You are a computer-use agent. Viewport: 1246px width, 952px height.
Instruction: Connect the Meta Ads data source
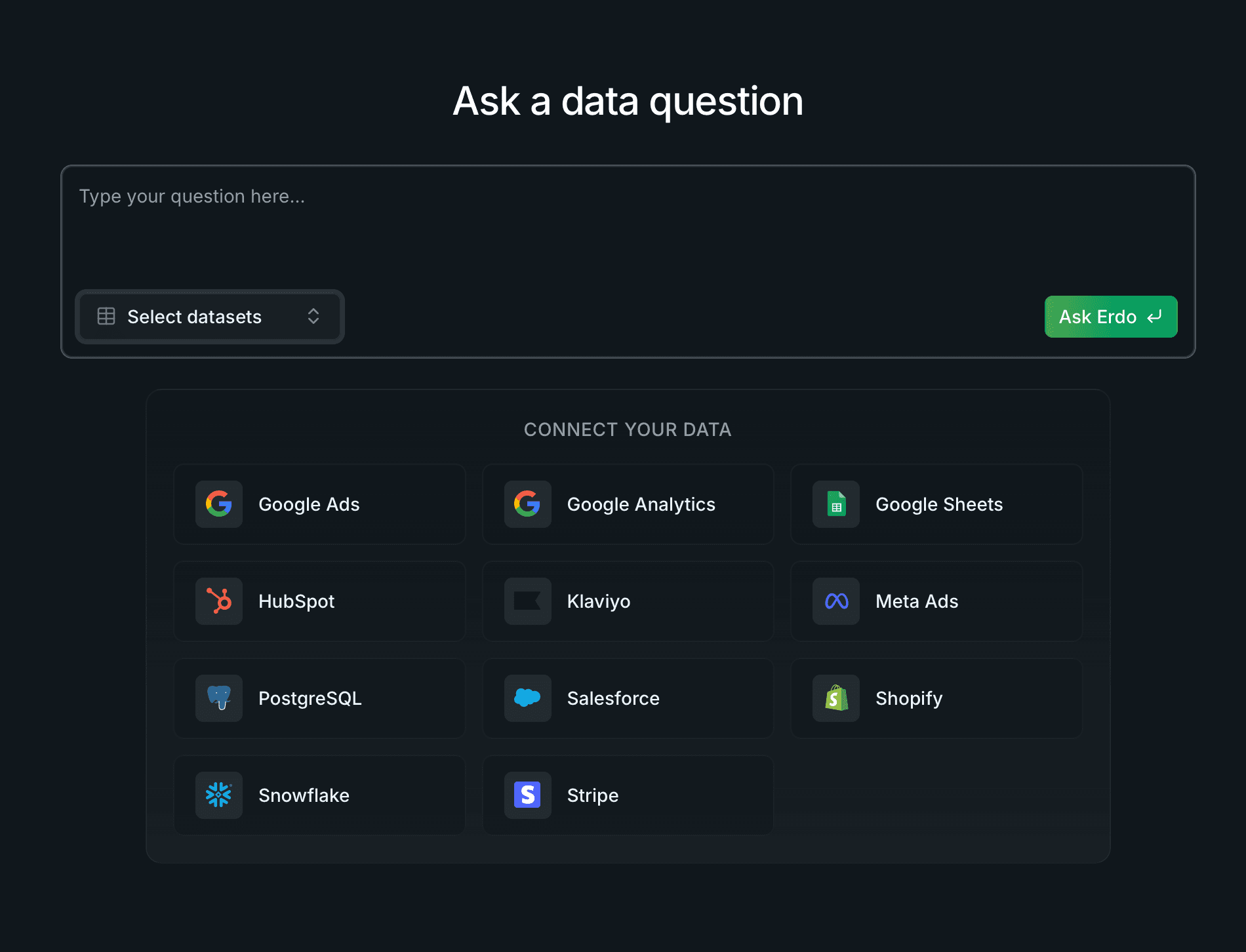[936, 601]
